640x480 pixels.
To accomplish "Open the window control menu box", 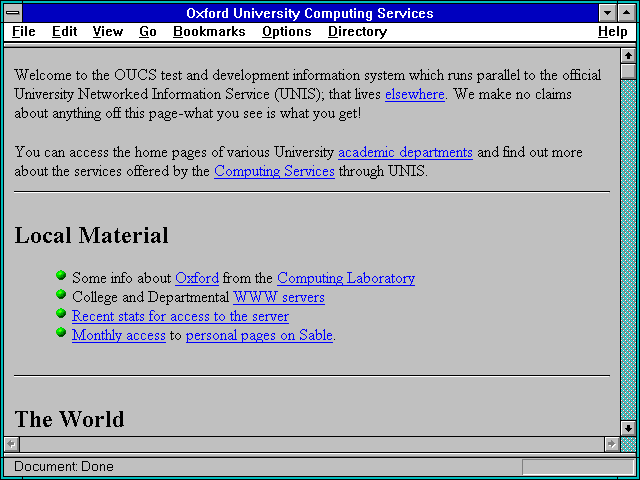I will coord(13,13).
